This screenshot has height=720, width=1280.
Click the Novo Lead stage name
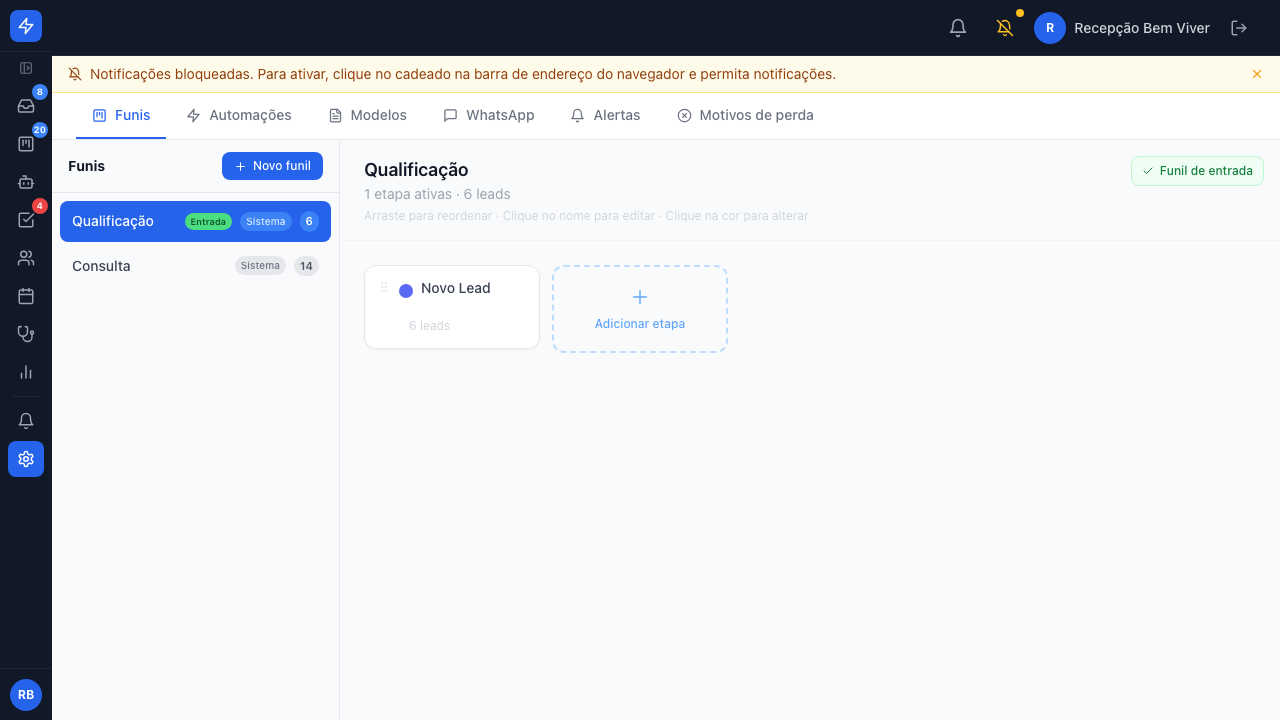click(456, 288)
